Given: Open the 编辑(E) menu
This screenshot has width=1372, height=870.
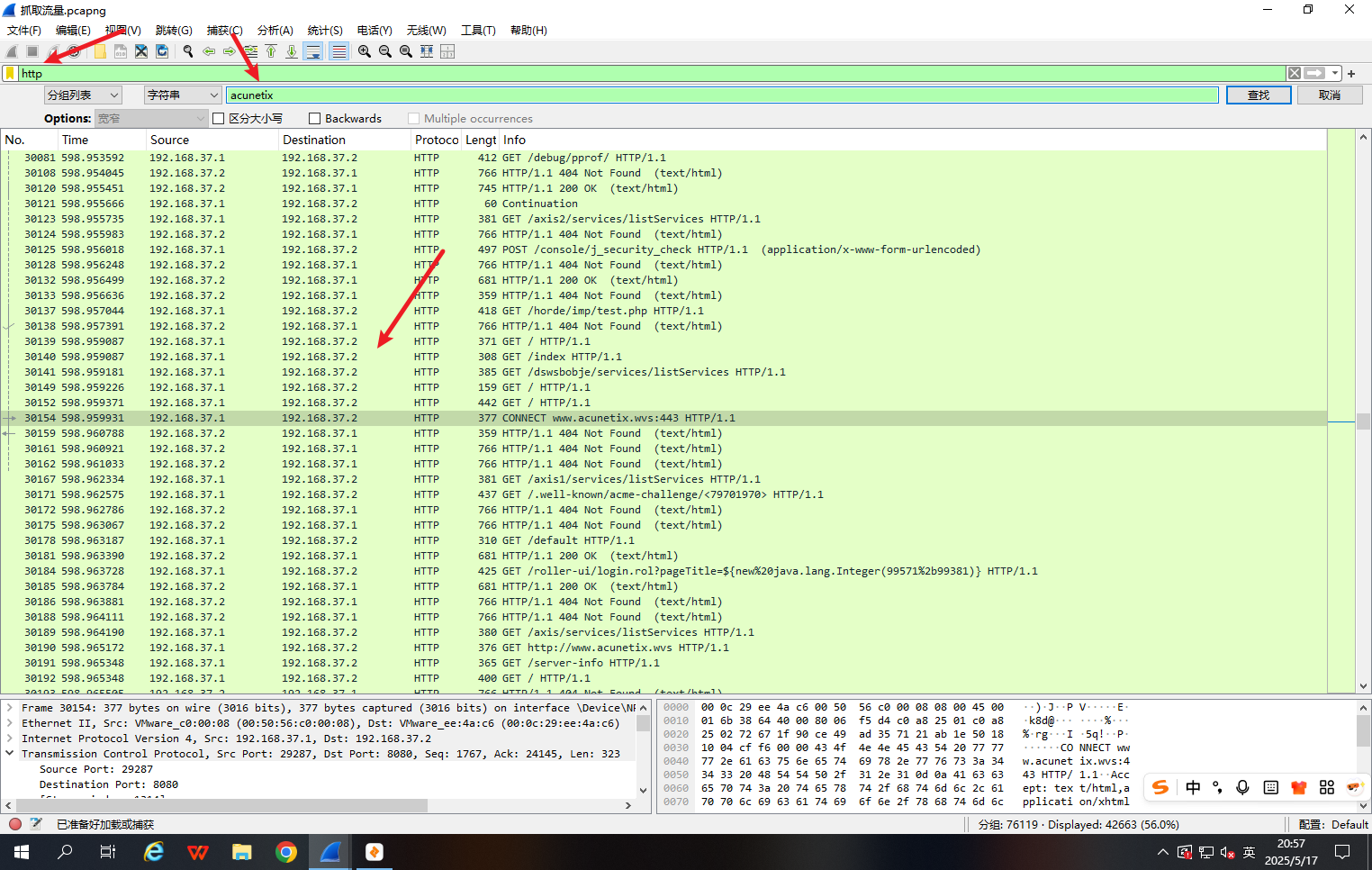Looking at the screenshot, I should (73, 30).
